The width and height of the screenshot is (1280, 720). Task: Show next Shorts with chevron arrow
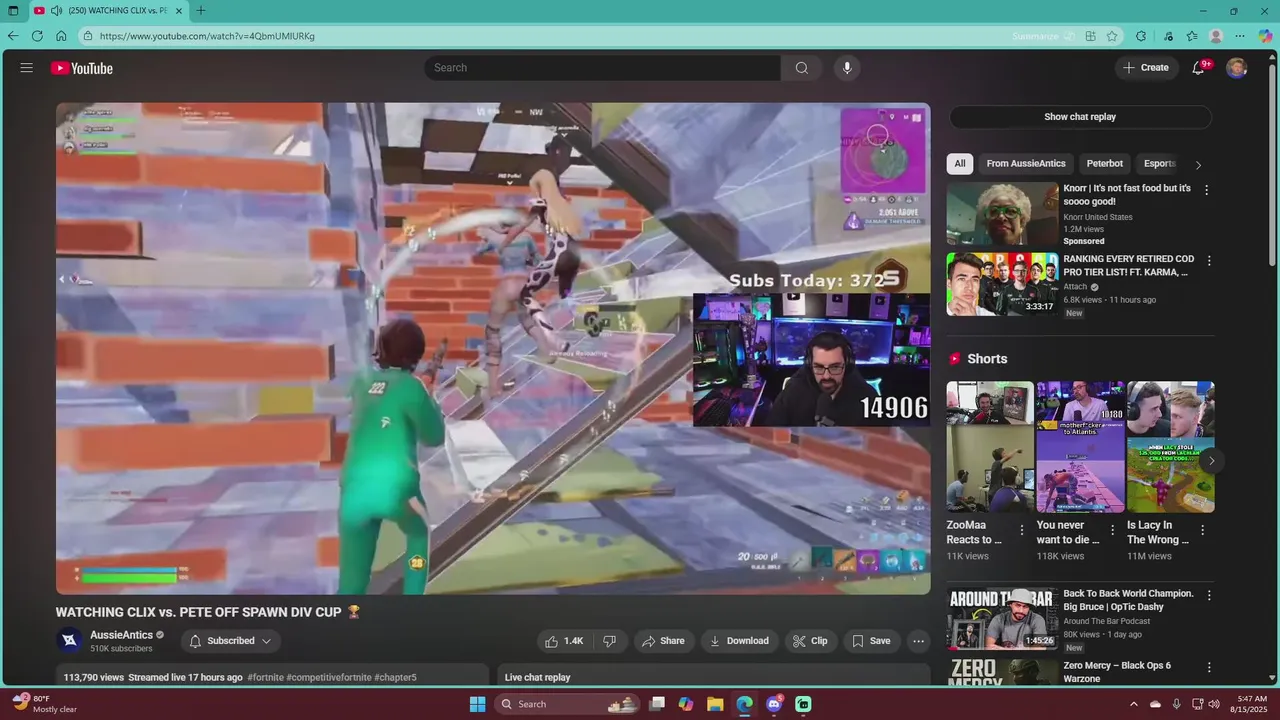click(x=1211, y=461)
